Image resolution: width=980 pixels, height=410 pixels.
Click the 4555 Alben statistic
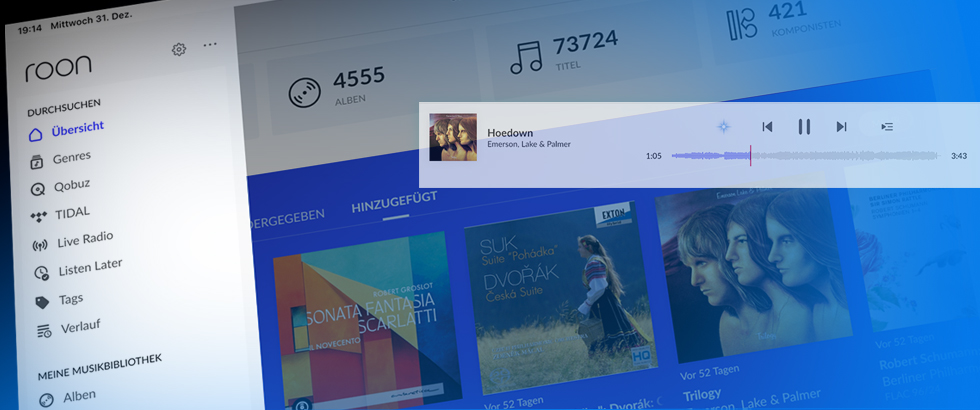pos(359,84)
